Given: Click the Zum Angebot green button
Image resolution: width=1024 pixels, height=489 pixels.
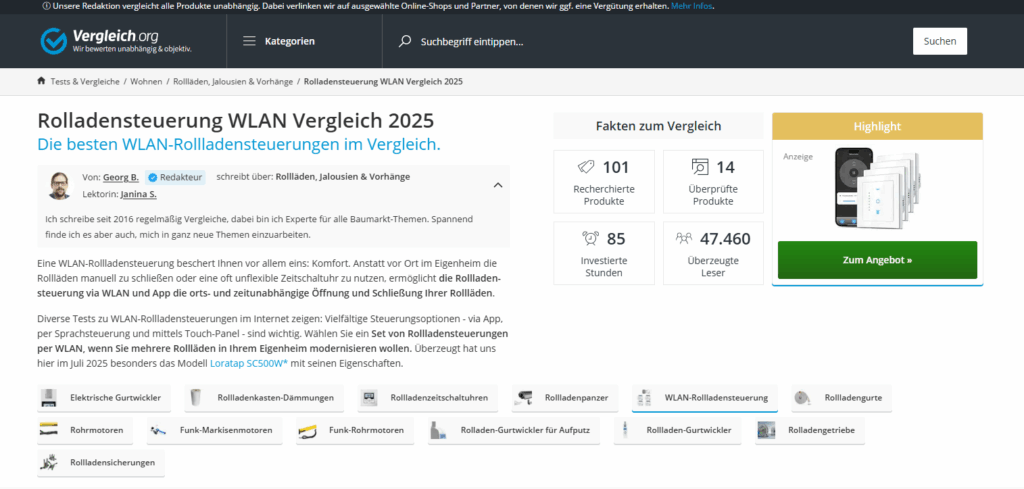Looking at the screenshot, I should (877, 260).
